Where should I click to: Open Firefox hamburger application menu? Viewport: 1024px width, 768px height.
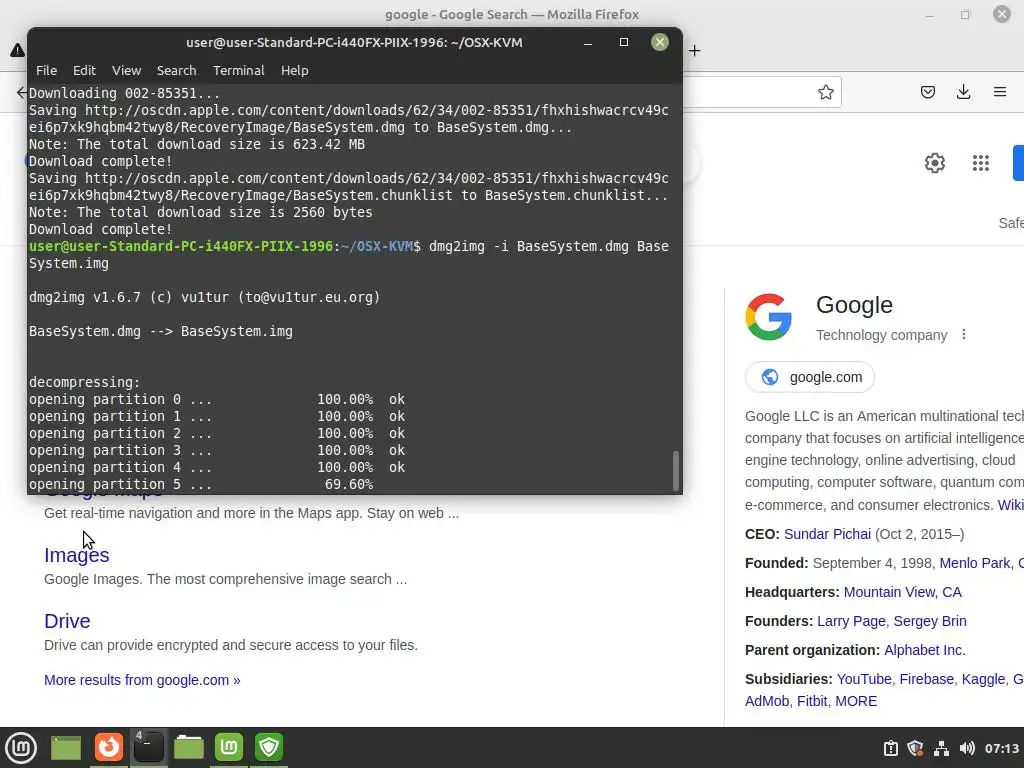1000,92
